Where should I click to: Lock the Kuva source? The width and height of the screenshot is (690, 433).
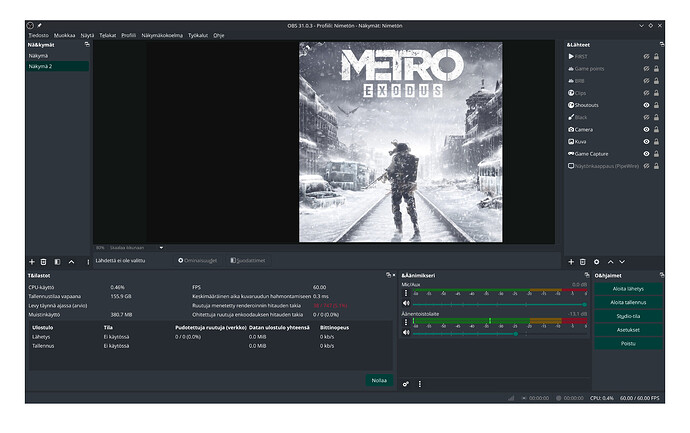(656, 142)
